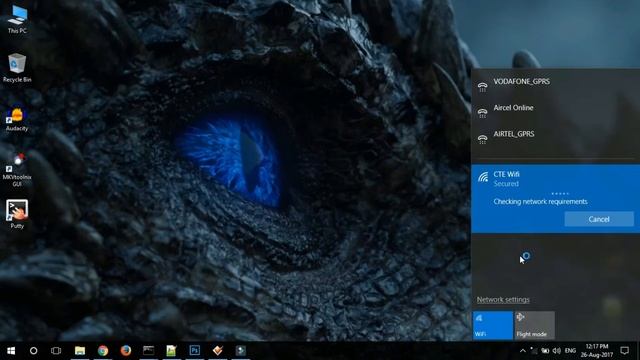Open File Explorer from taskbar
This screenshot has height=360, width=640.
80,351
